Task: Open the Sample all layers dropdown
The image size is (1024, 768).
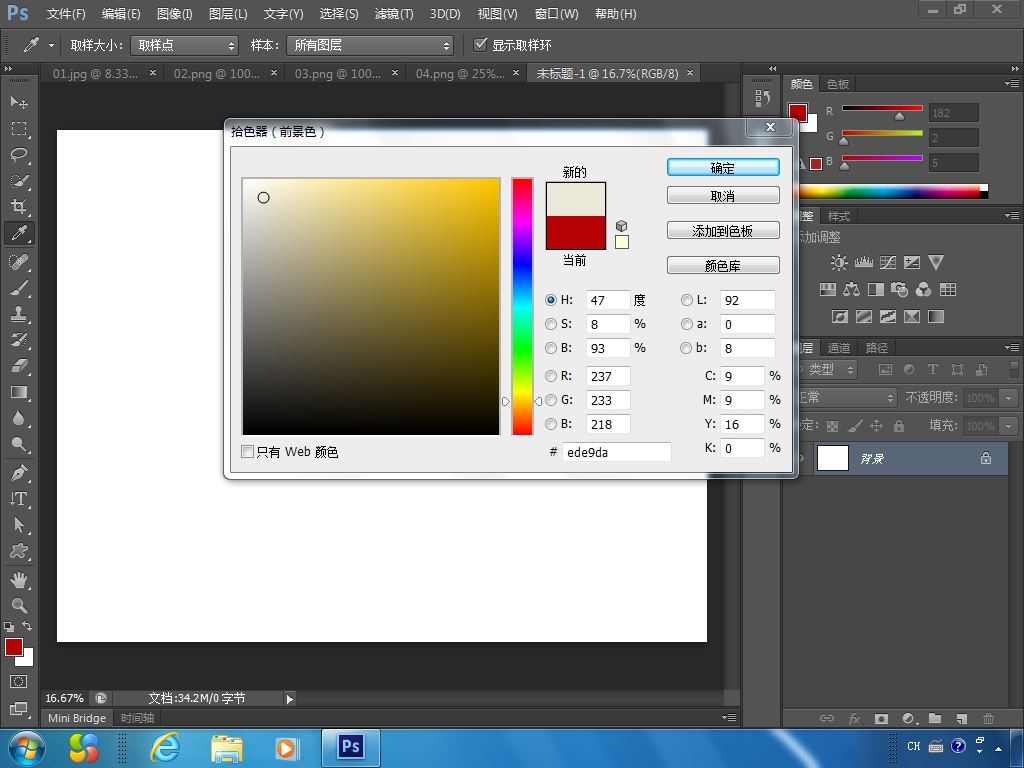Action: pos(370,45)
